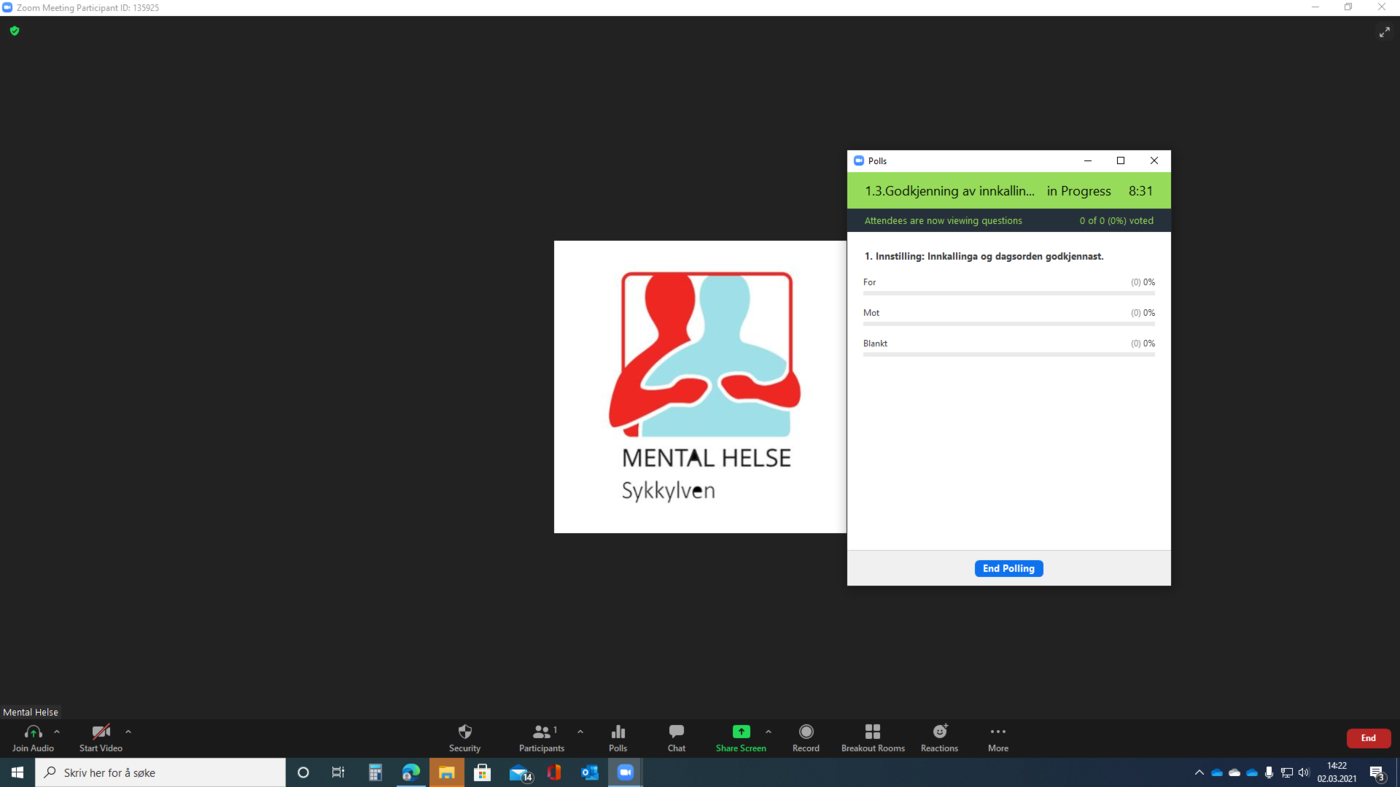
Task: Click the Mental Helse Sykkylven logo thumbnail
Action: pos(700,387)
